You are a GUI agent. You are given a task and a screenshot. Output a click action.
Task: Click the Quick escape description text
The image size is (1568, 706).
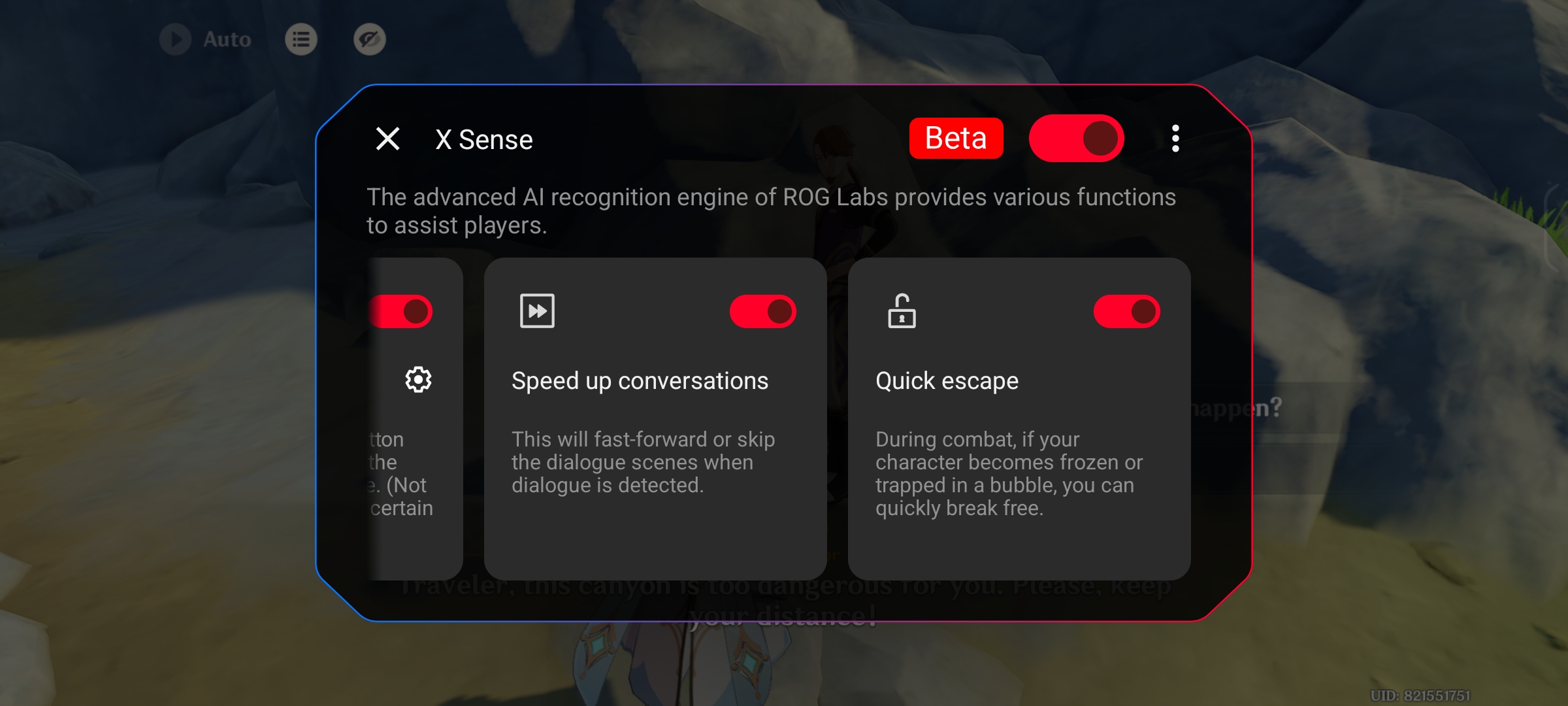click(1009, 473)
